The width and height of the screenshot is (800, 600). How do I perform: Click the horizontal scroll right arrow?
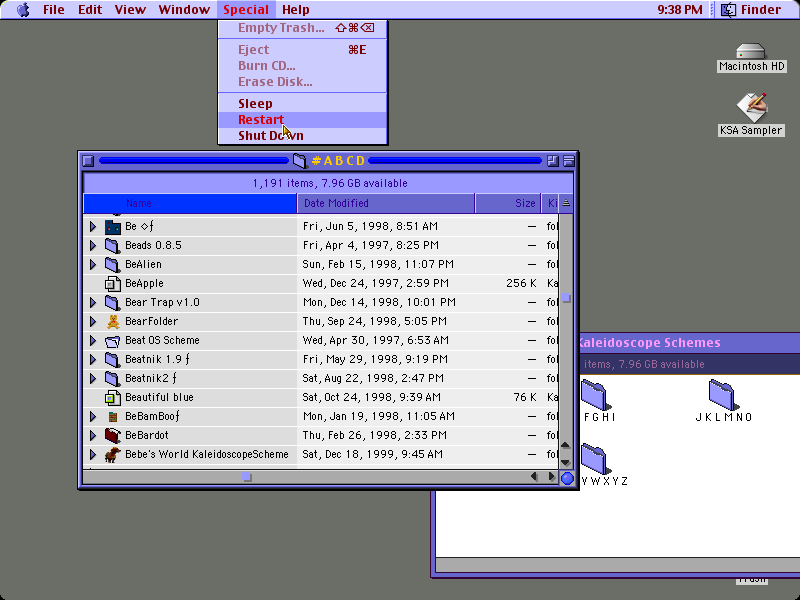point(551,477)
